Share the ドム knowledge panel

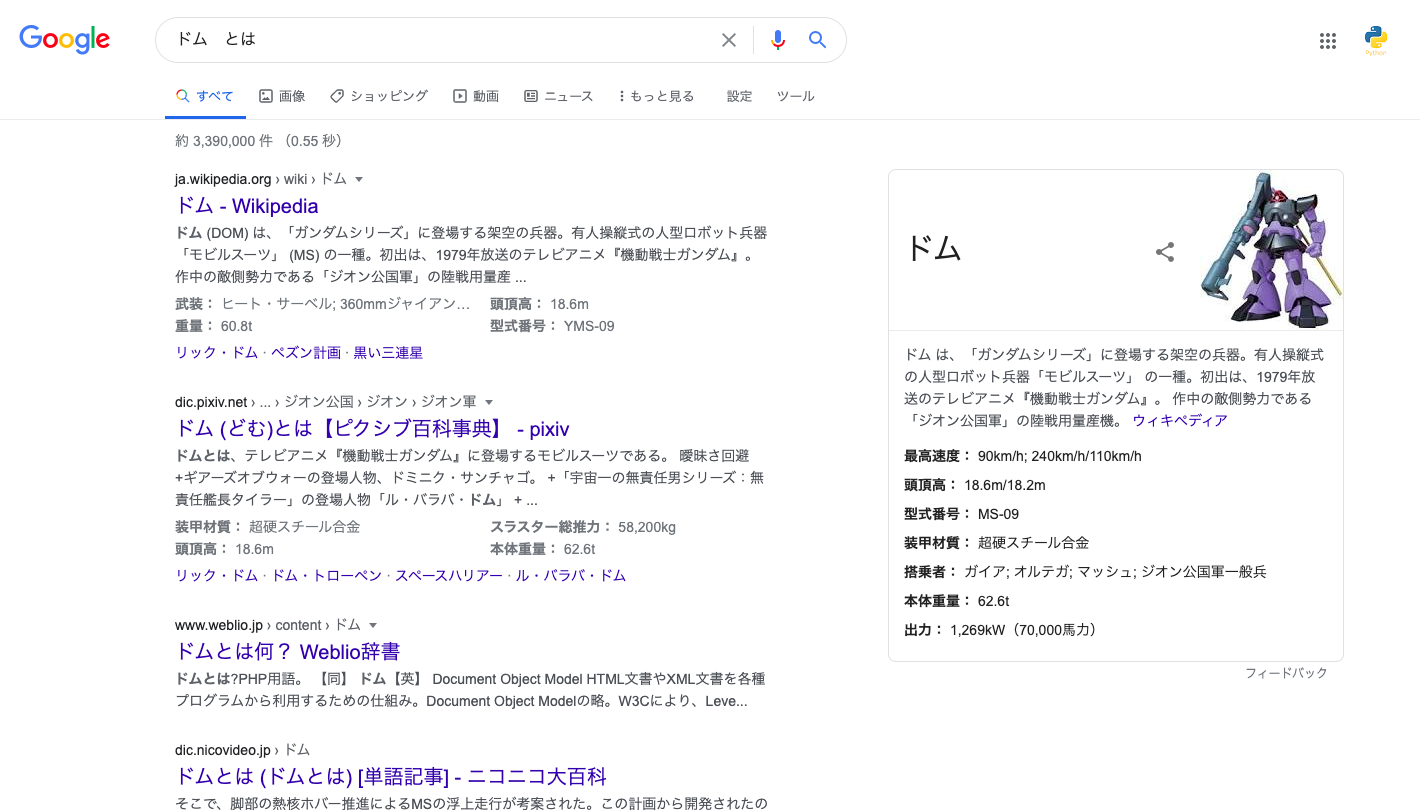(1165, 252)
